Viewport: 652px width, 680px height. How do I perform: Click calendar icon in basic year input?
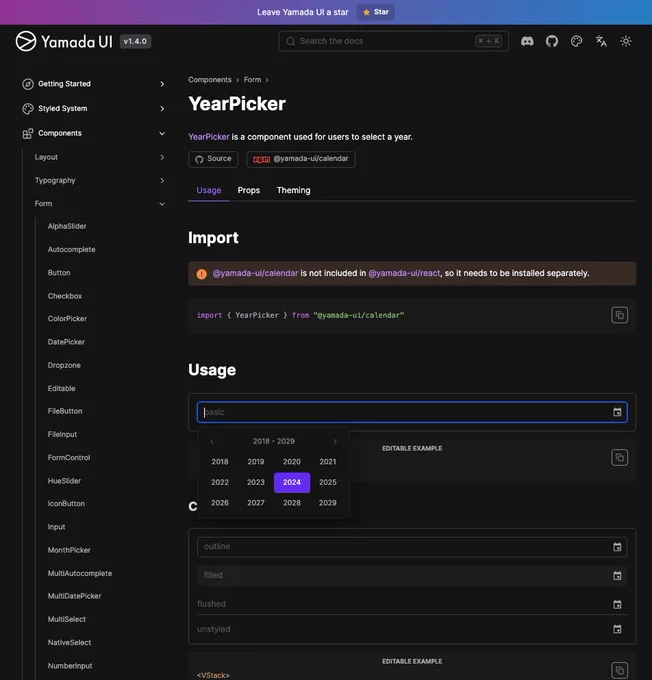coord(617,412)
